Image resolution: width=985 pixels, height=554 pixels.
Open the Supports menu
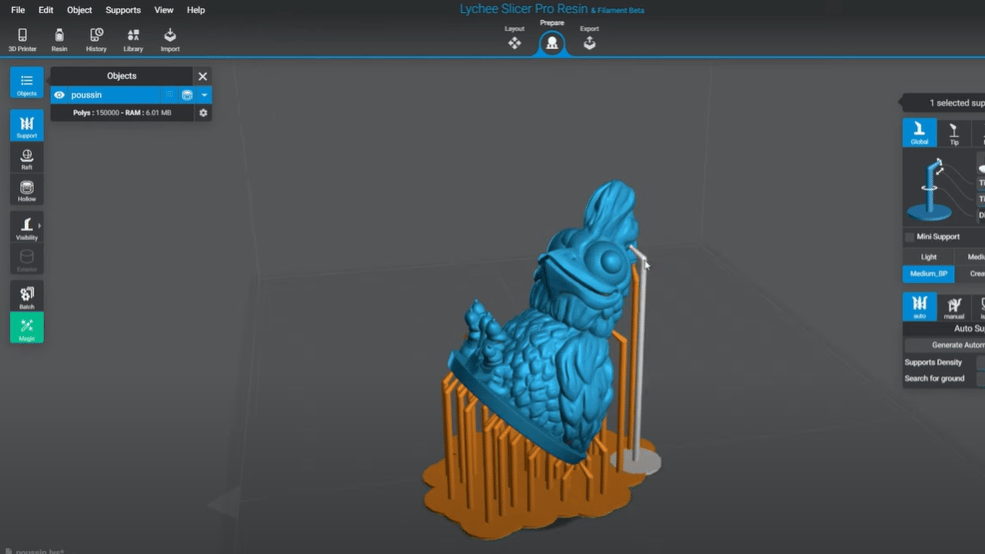coord(123,10)
